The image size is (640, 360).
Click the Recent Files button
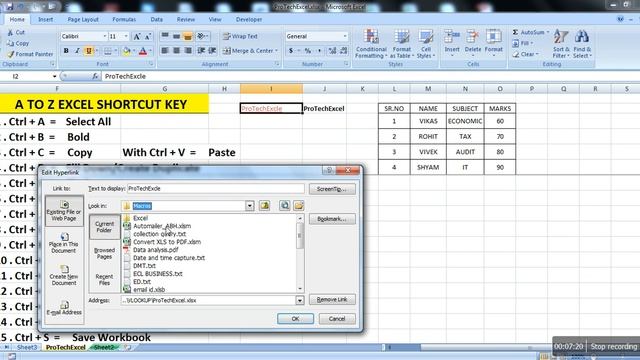point(104,280)
